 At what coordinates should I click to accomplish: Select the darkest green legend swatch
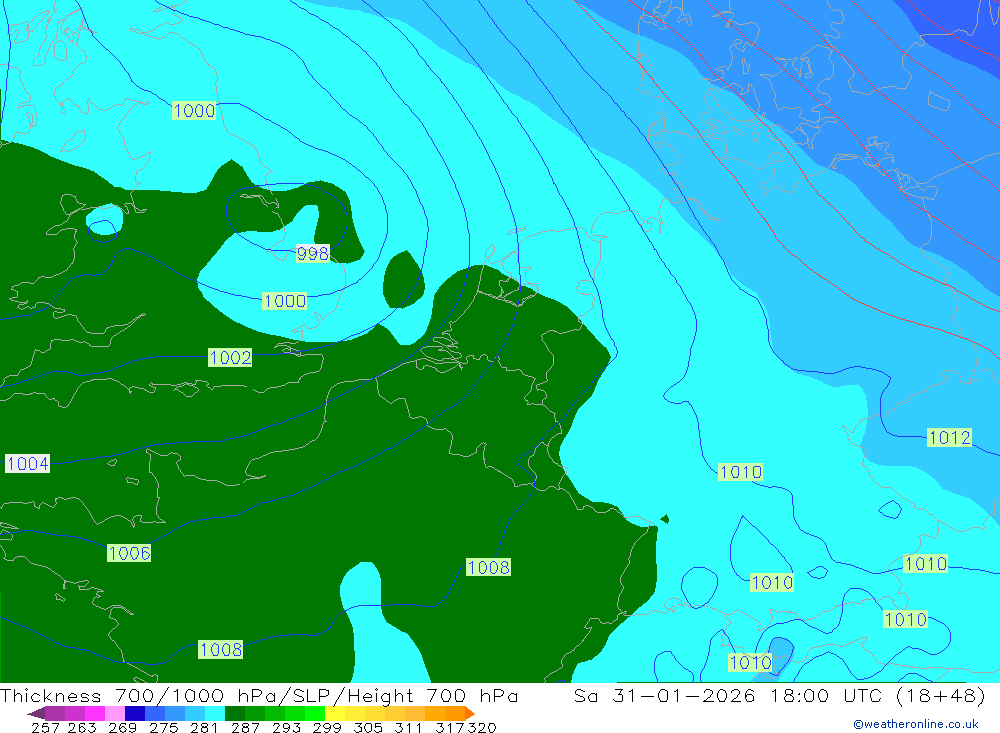pyautogui.click(x=235, y=713)
